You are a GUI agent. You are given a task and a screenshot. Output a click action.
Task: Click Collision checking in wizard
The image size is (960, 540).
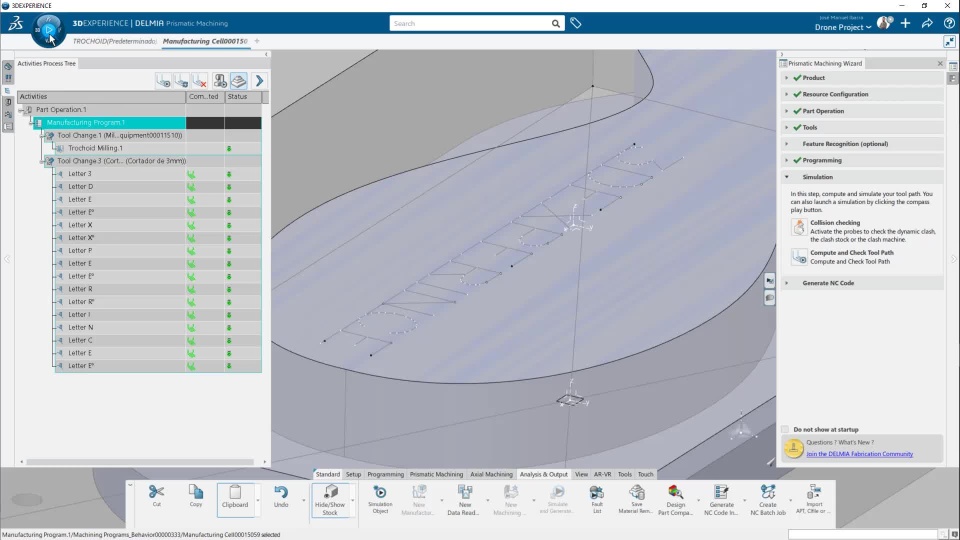click(834, 223)
